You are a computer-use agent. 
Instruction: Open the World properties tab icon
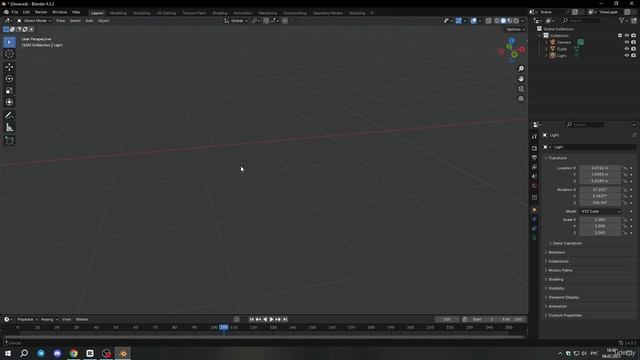[534, 186]
